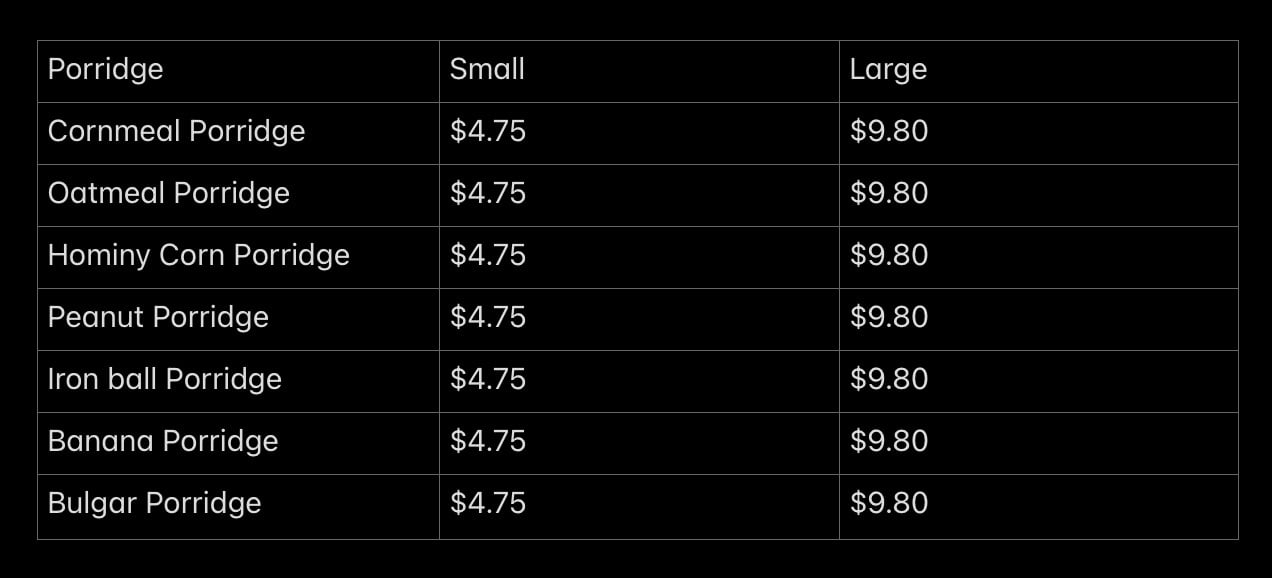The height and width of the screenshot is (578, 1272).
Task: Select the Banana Porridge cell
Action: pyautogui.click(x=238, y=443)
